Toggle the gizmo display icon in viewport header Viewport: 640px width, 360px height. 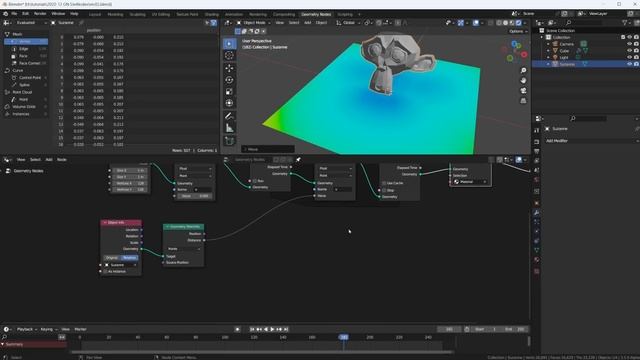coord(461,23)
